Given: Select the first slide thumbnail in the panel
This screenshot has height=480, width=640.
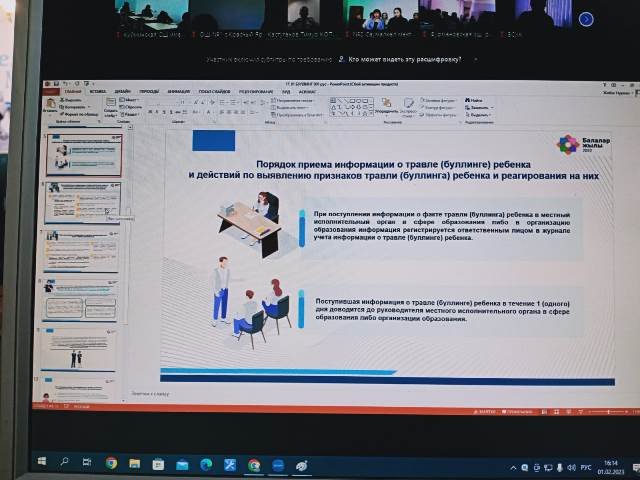Looking at the screenshot, I should [84, 155].
